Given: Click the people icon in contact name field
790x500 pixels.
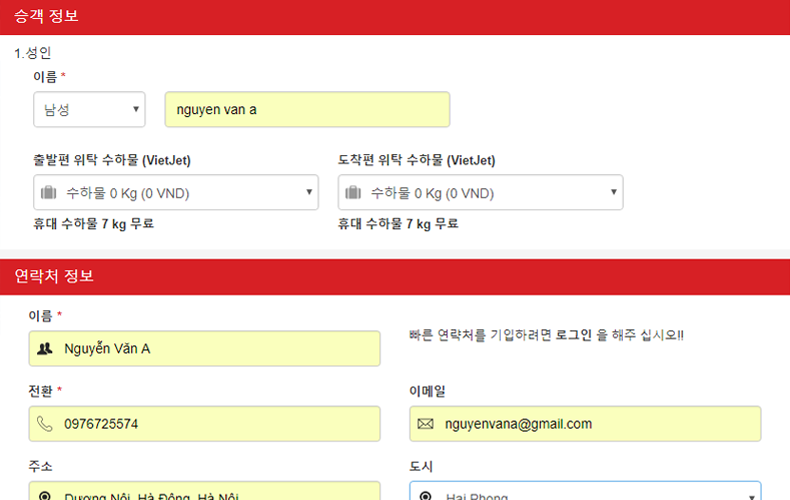Looking at the screenshot, I should point(44,349).
